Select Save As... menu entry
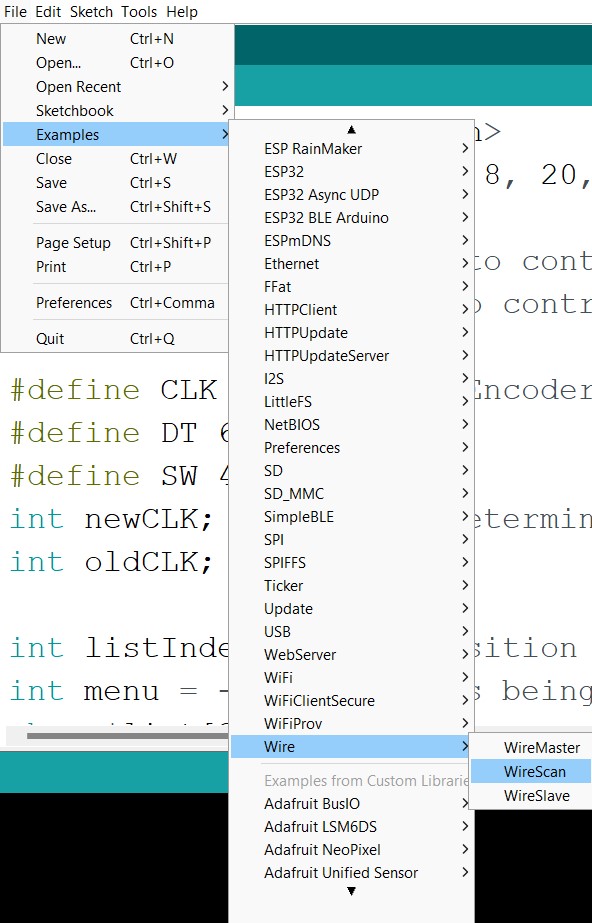Screen dimensions: 592x923 coord(117,207)
